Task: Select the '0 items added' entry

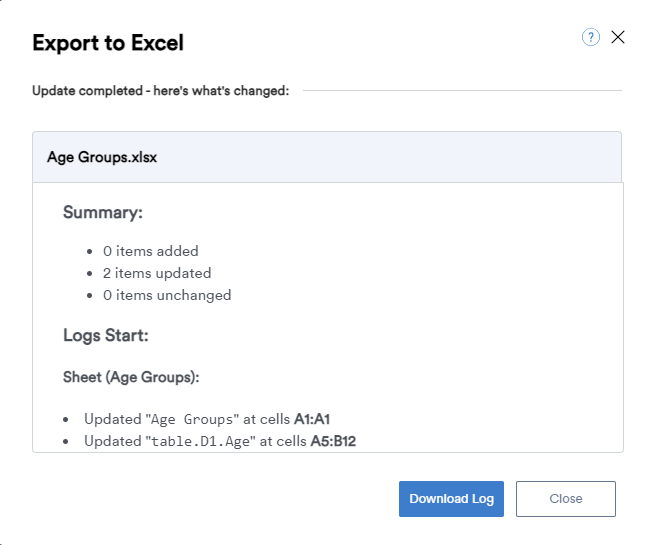Action: [x=150, y=251]
